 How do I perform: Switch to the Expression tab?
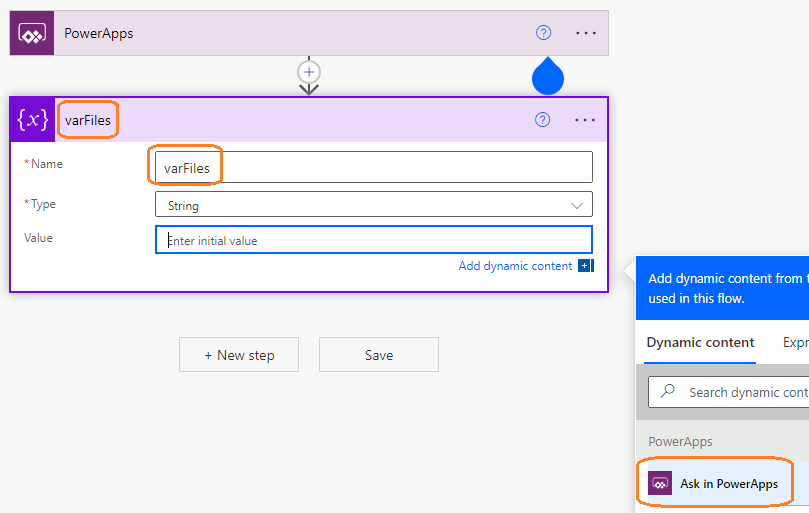795,343
